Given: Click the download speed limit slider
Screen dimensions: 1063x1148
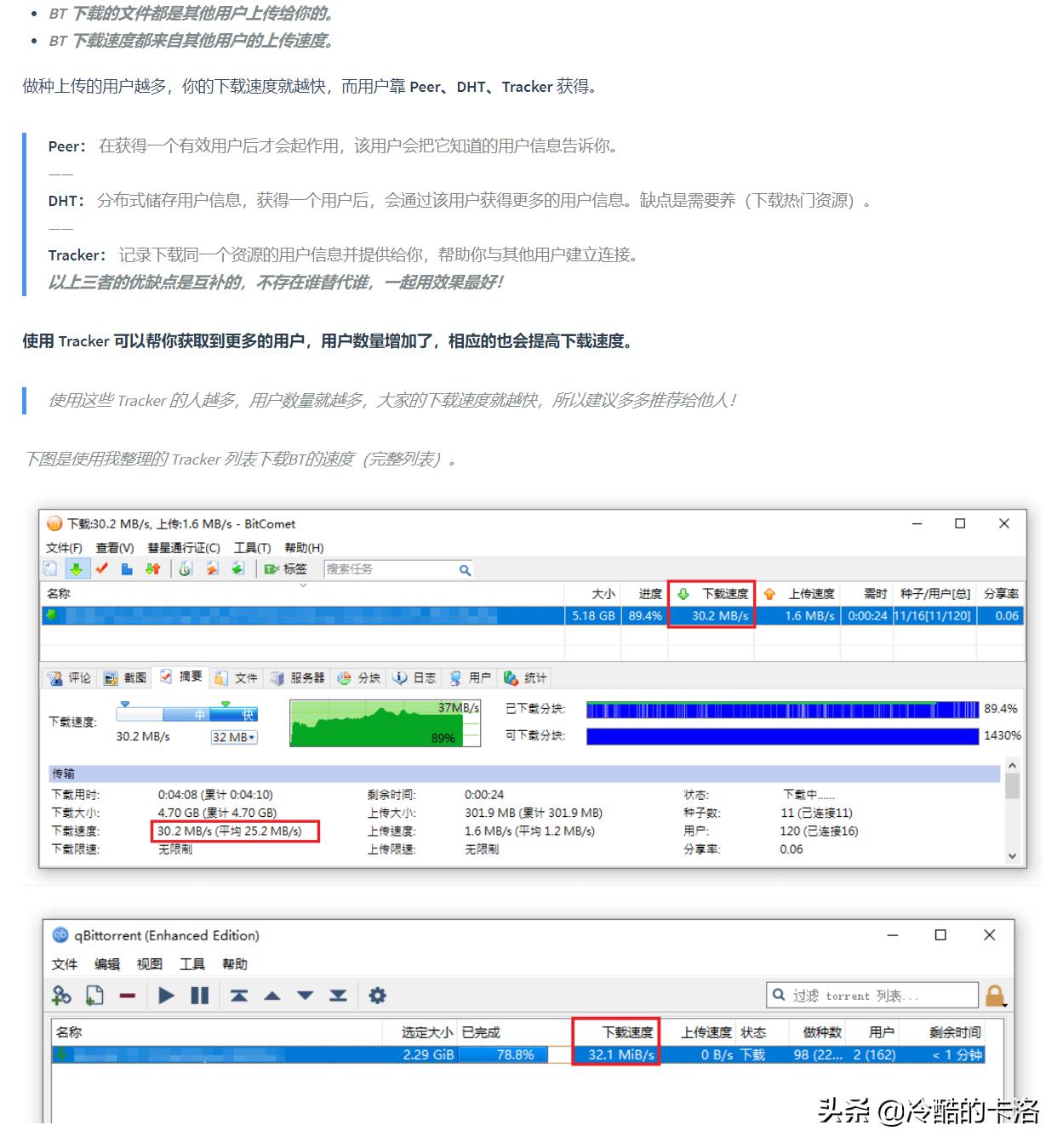Looking at the screenshot, I should pyautogui.click(x=187, y=714).
